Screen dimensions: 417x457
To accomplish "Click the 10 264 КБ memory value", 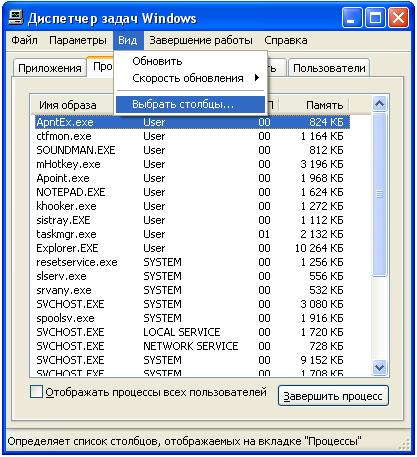I will (319, 248).
